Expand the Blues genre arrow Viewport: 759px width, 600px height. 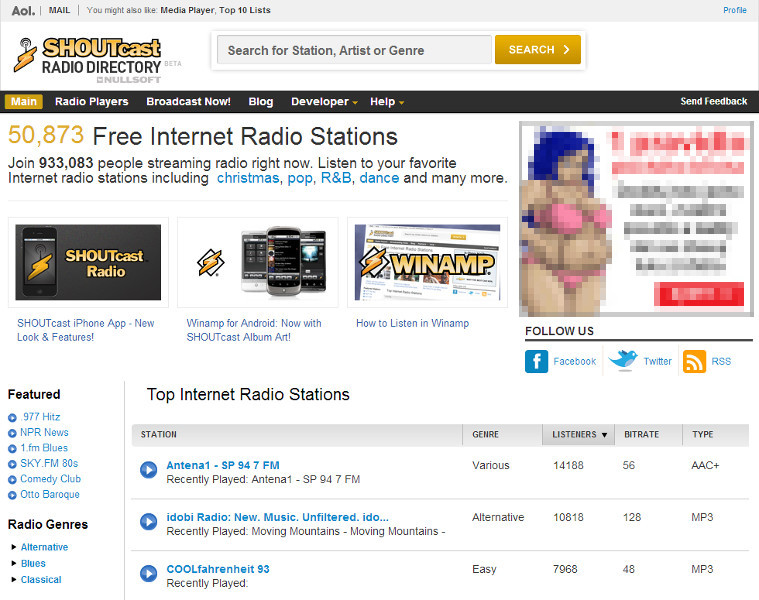pyautogui.click(x=14, y=563)
